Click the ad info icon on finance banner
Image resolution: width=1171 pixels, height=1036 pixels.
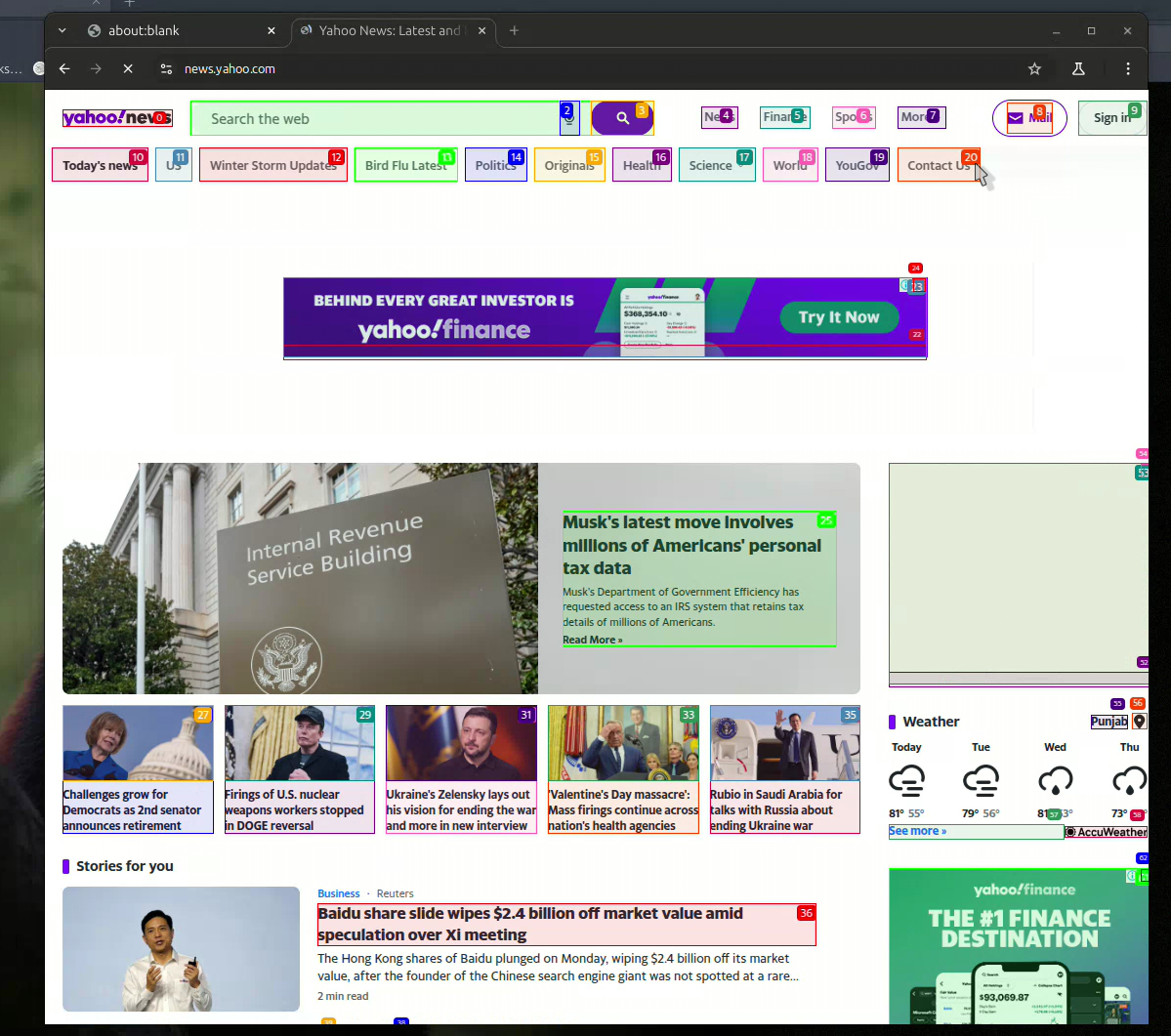pos(905,285)
